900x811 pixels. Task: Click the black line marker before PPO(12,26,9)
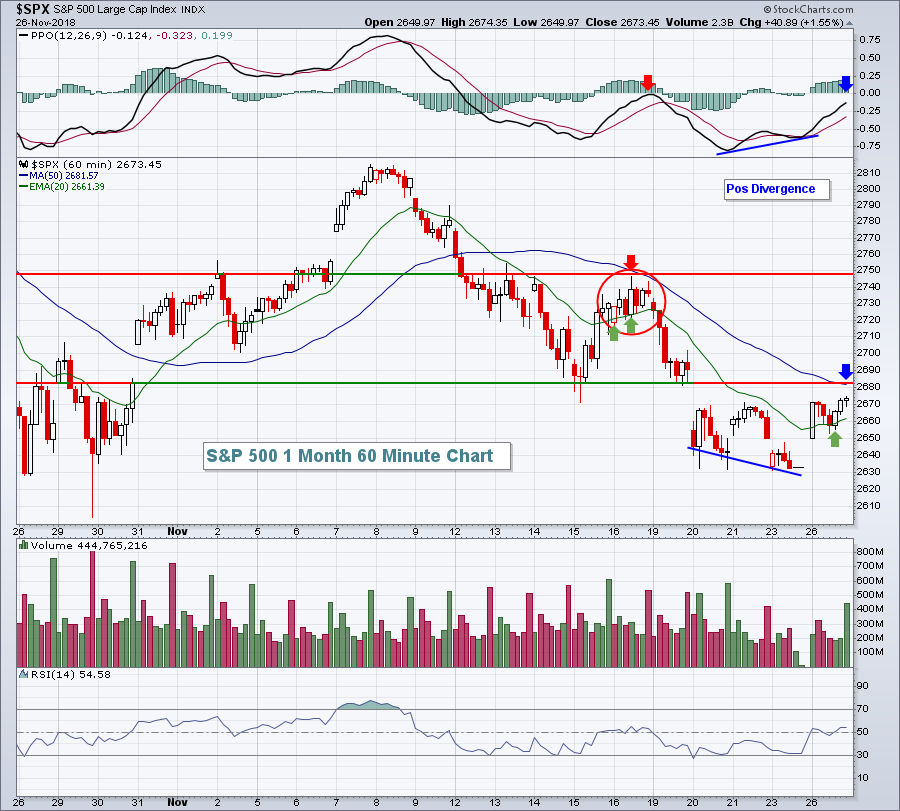coord(23,36)
